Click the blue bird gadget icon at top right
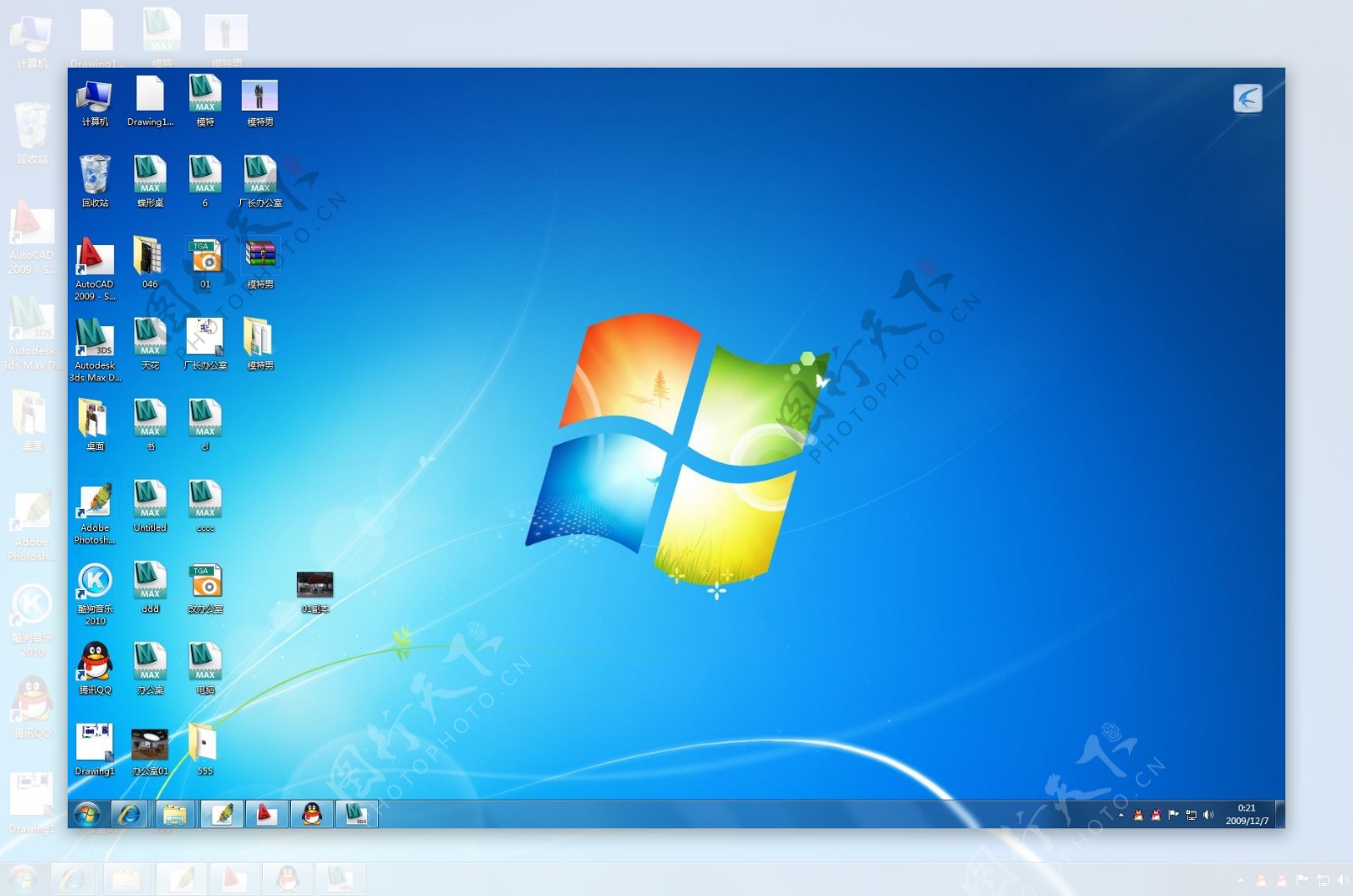Screen dimensions: 1353x896 1247,98
